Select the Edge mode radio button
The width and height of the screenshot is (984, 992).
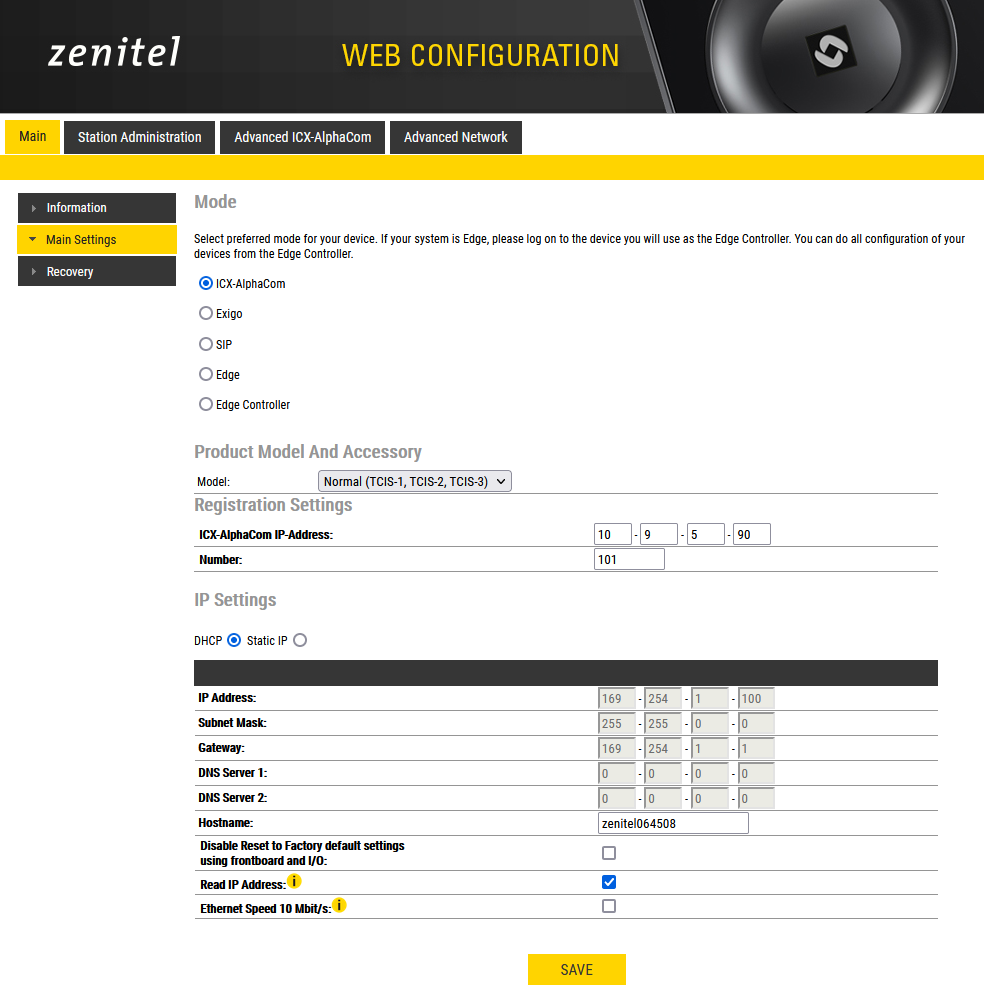[206, 374]
